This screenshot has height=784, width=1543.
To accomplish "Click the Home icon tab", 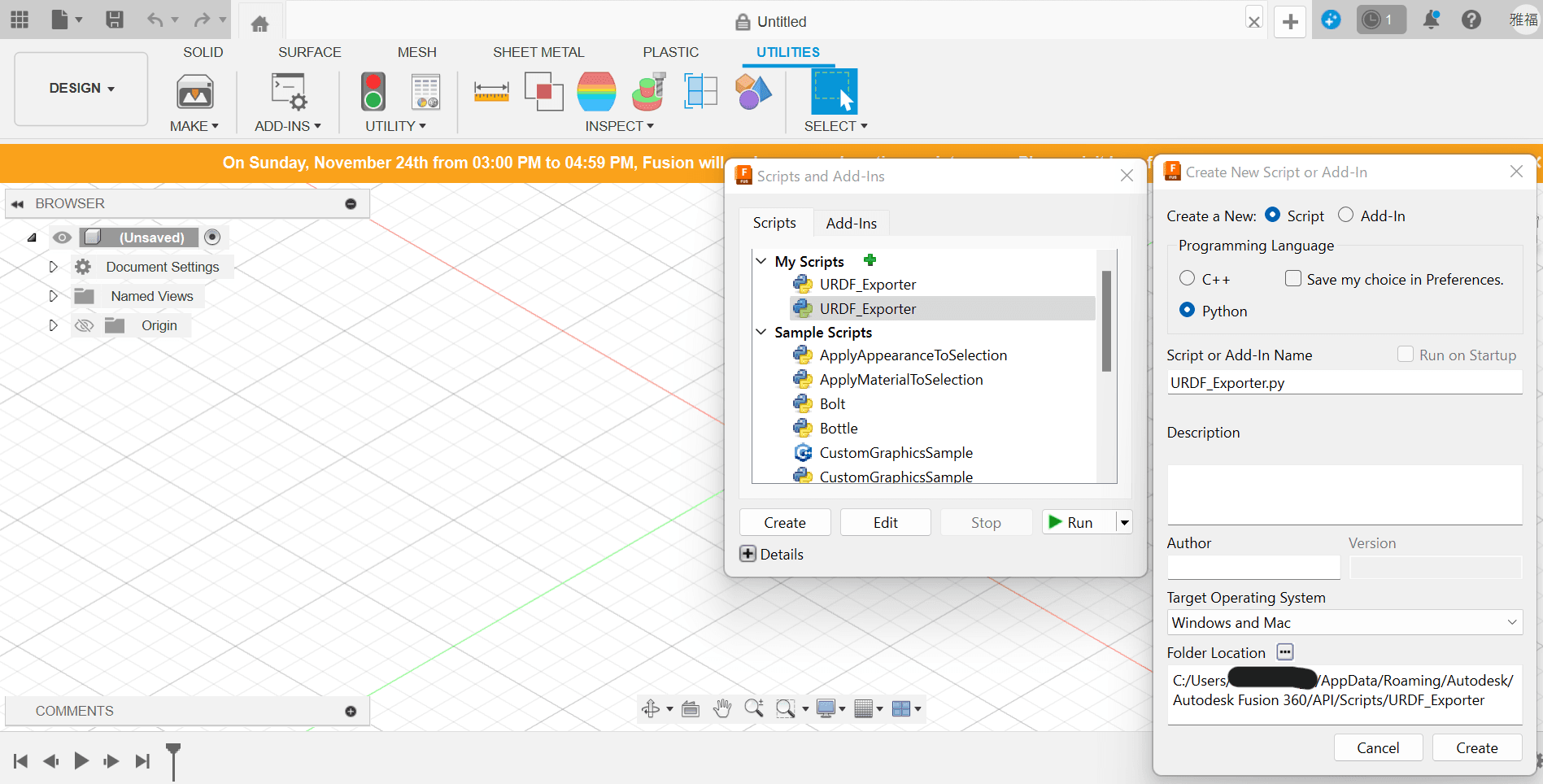I will (259, 23).
